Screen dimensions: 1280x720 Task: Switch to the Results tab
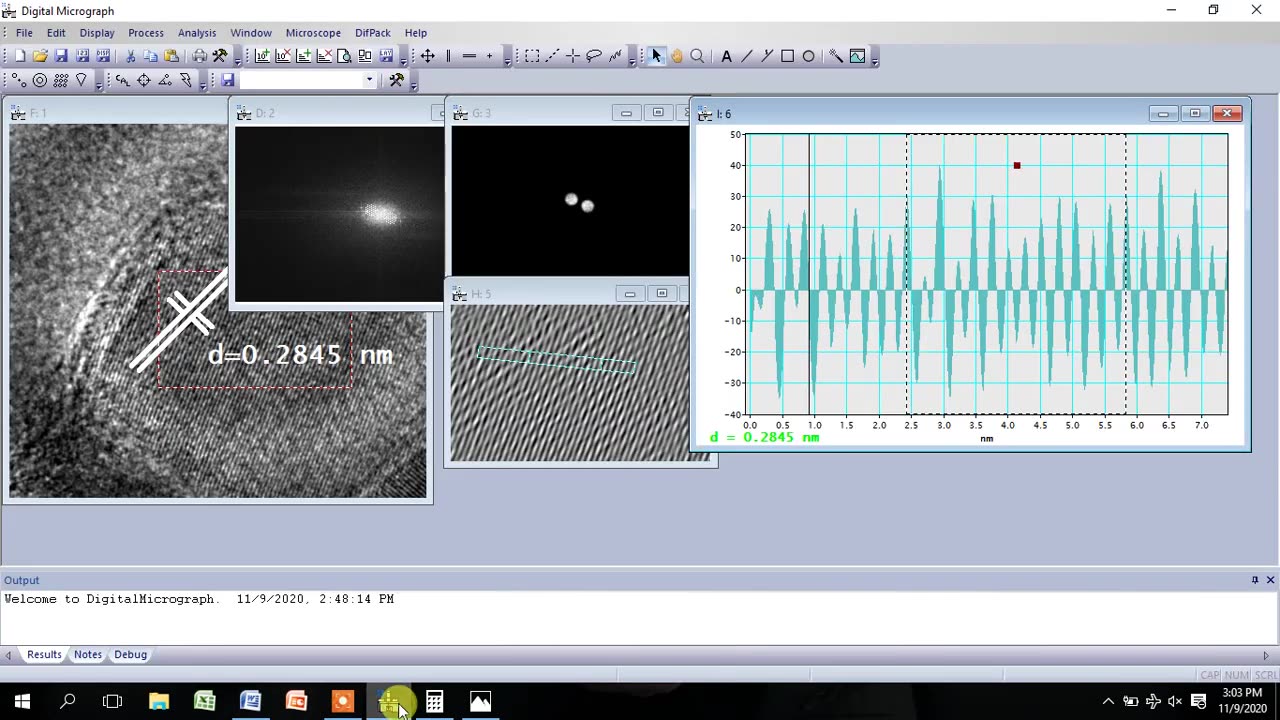(x=44, y=655)
